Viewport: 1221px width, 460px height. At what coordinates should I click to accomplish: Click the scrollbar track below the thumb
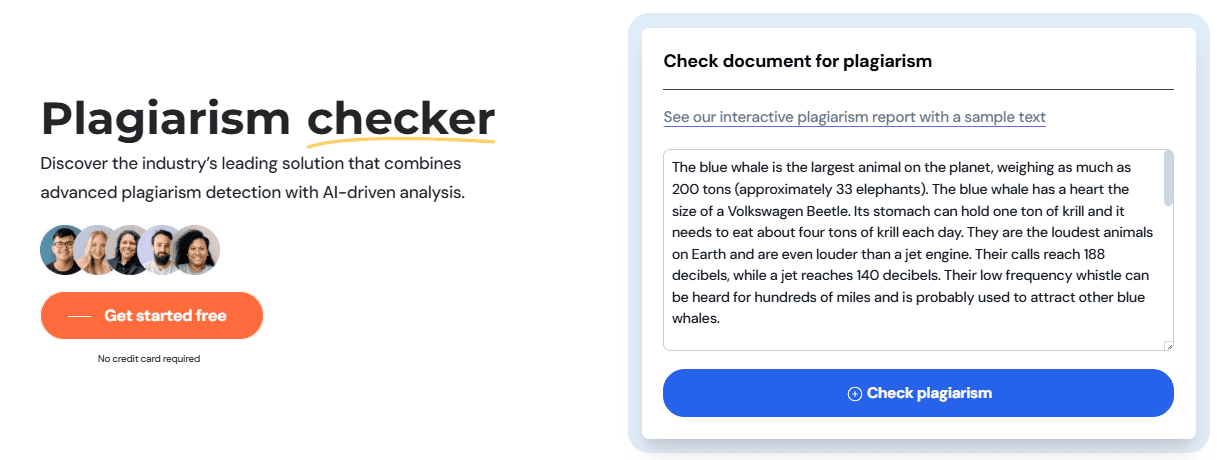coord(1168,270)
